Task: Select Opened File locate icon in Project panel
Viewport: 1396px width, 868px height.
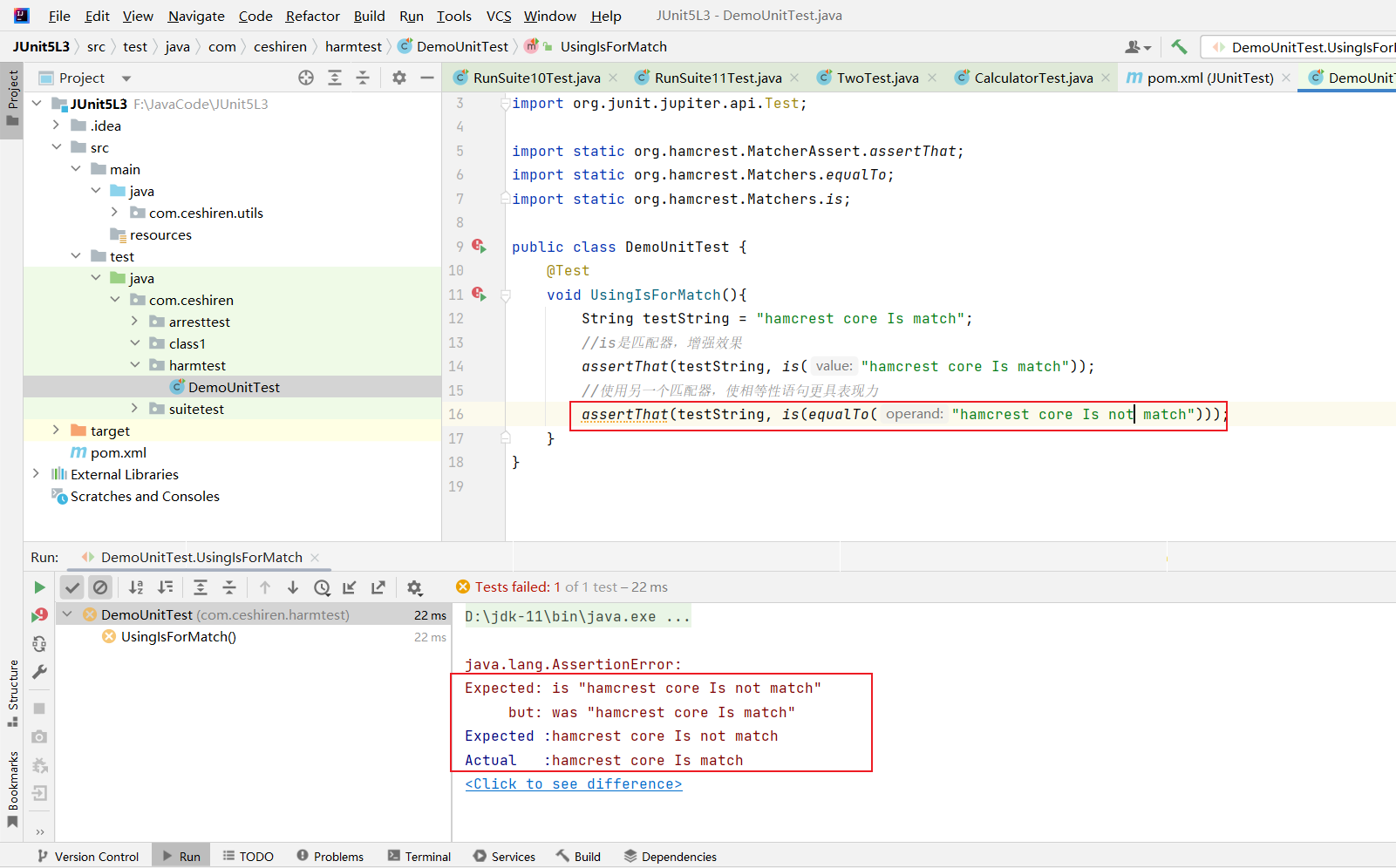Action: (306, 78)
